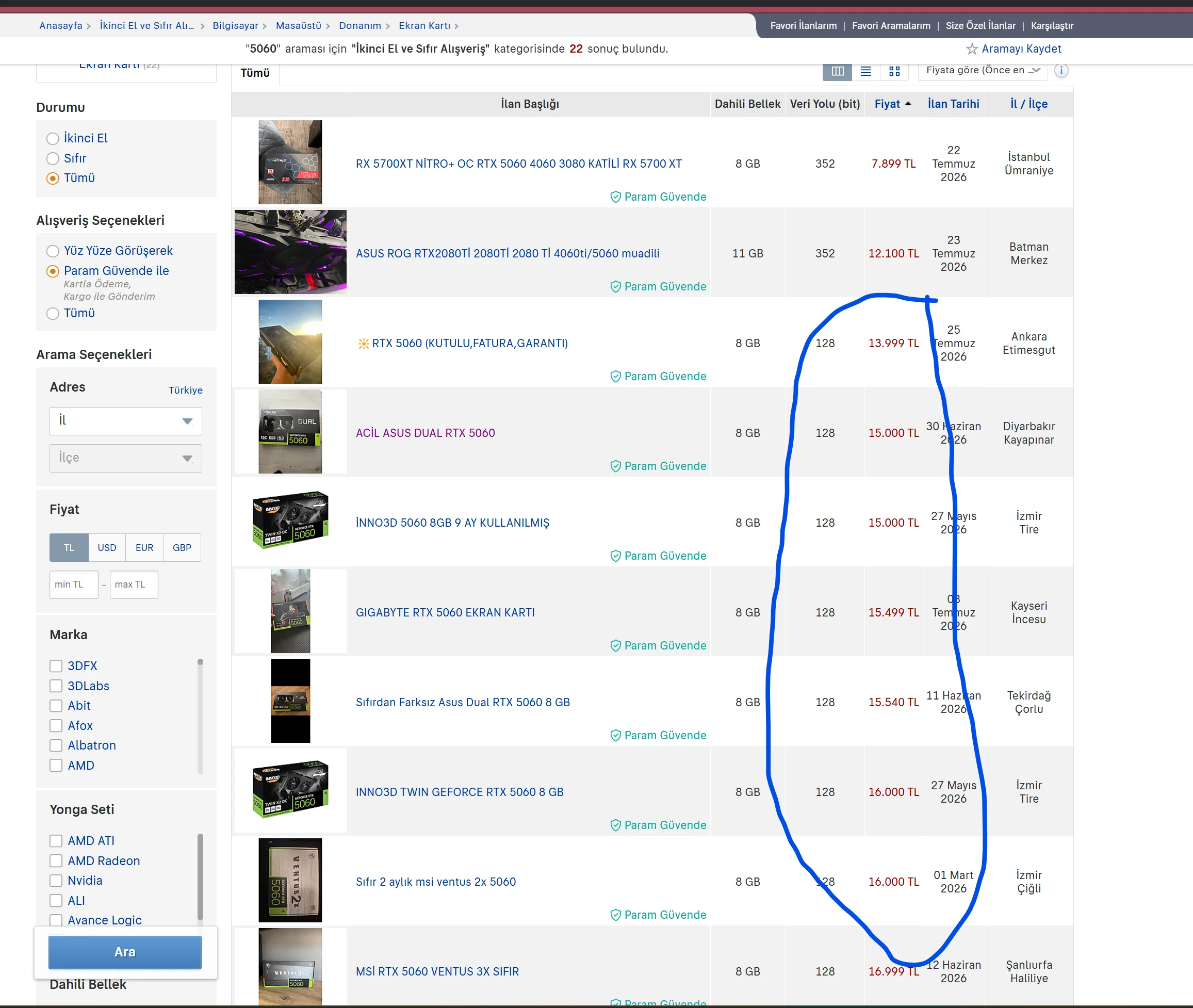This screenshot has width=1193, height=1008.
Task: Go to Anasayfa in the breadcrumb
Action: pyautogui.click(x=60, y=26)
